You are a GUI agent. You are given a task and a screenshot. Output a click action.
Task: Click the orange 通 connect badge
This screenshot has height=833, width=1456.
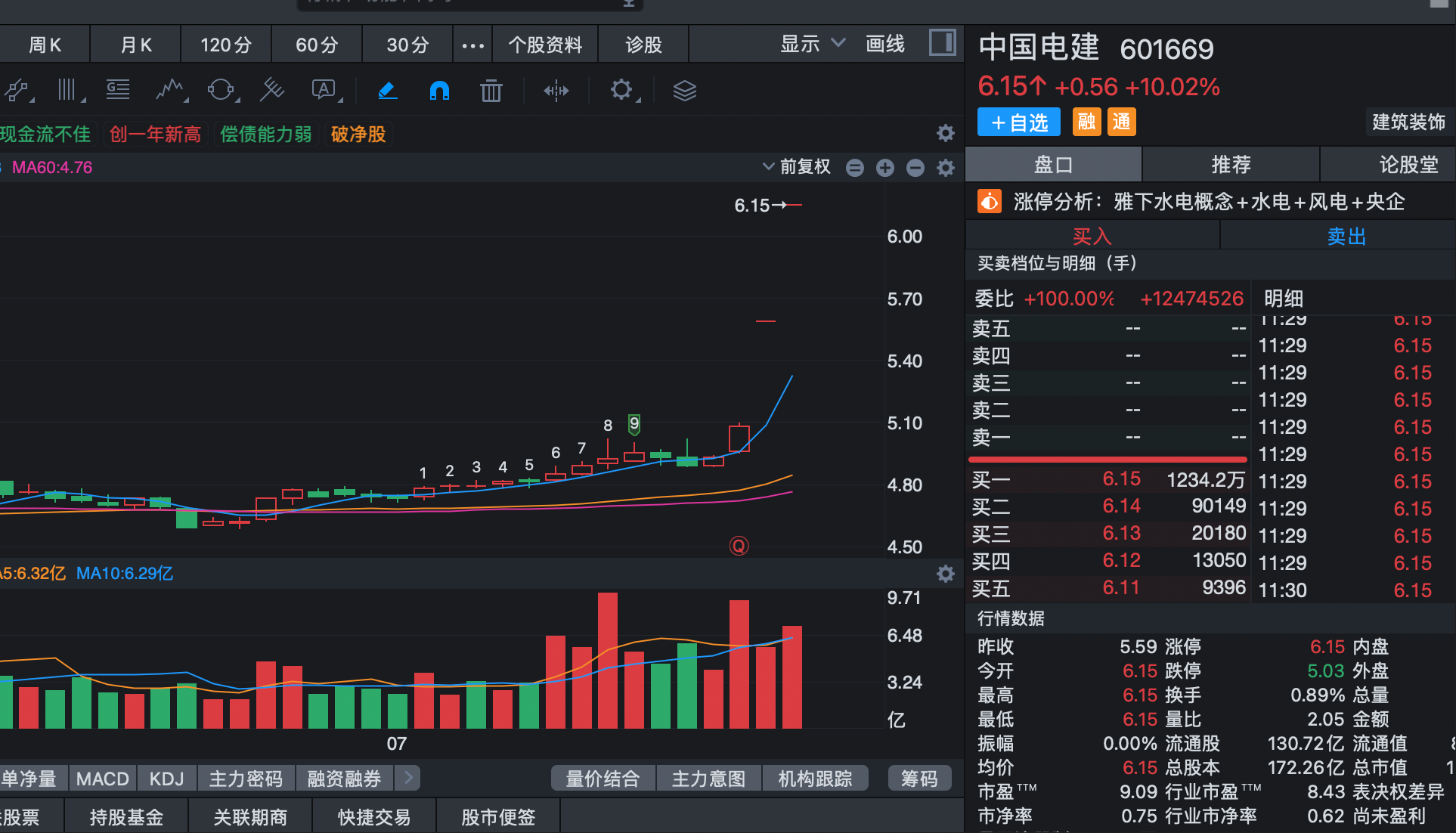click(1122, 122)
